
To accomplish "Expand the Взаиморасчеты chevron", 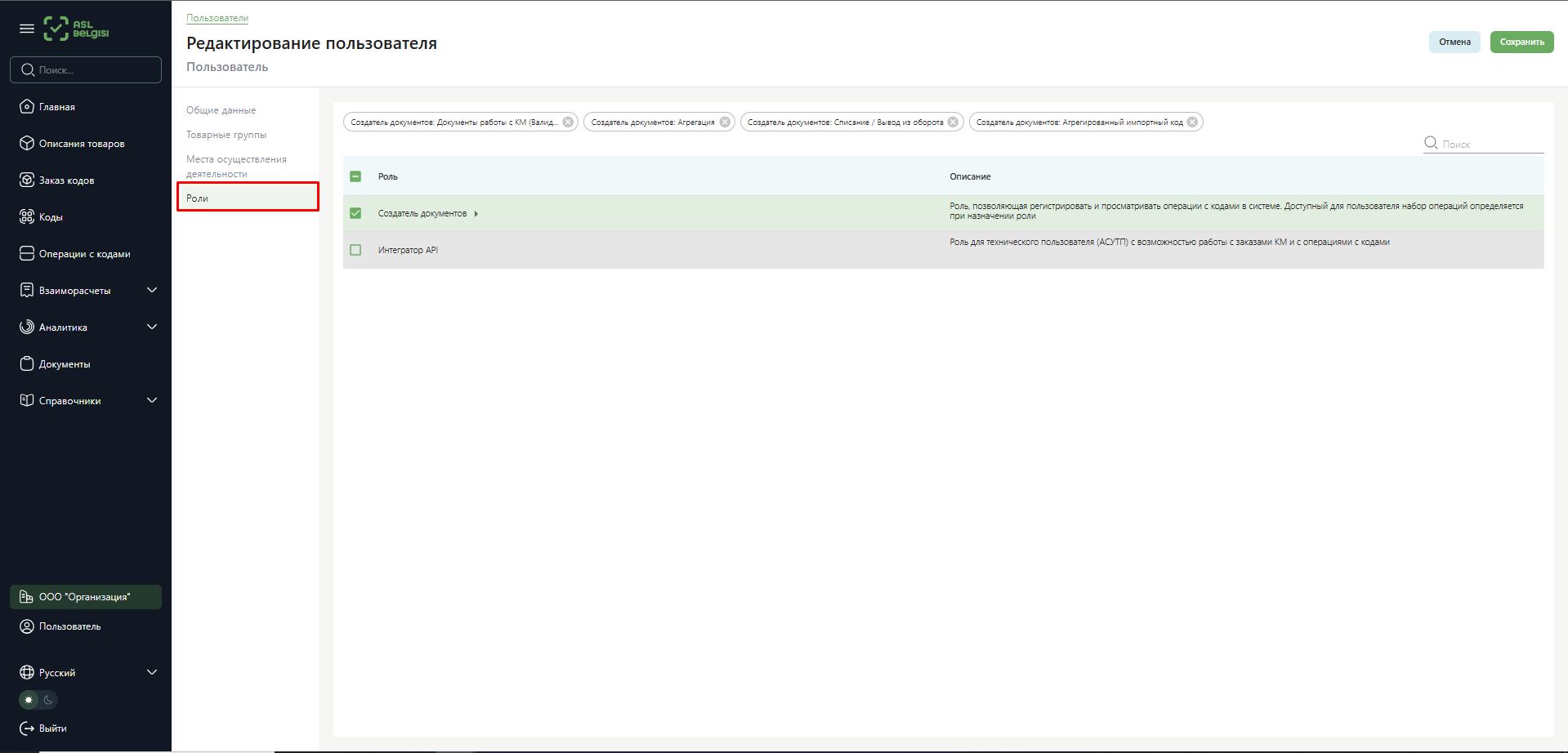I will click(x=152, y=290).
